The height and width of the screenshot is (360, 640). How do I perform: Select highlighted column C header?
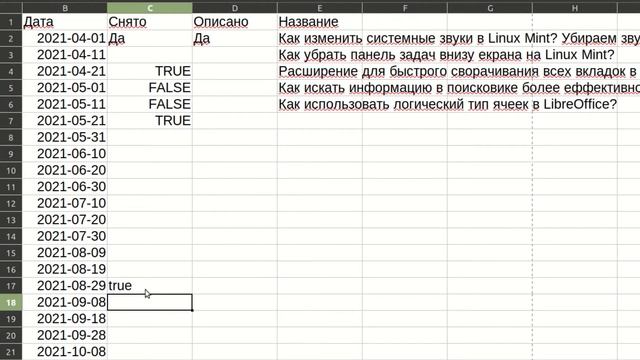[x=149, y=8]
